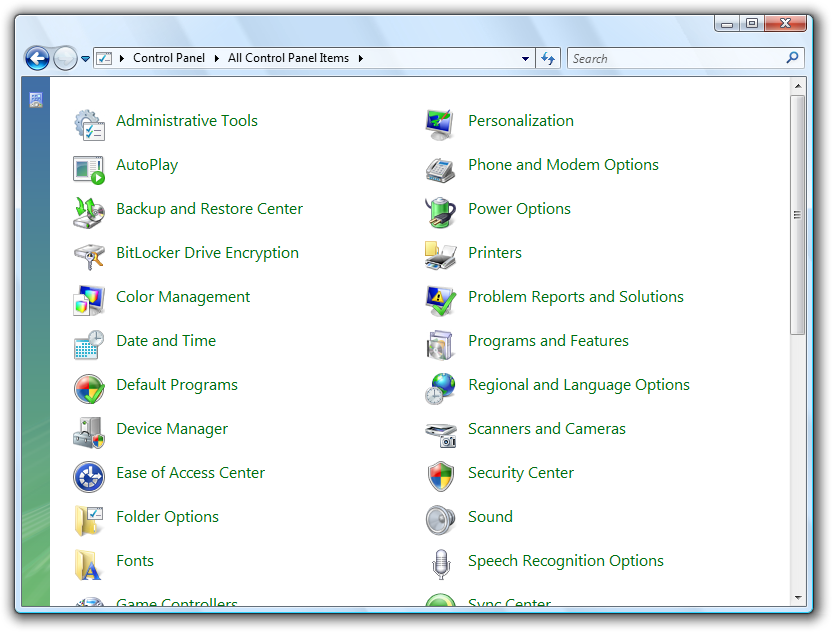The image size is (832, 632).
Task: Click the Control Panel breadcrumb
Action: [169, 58]
